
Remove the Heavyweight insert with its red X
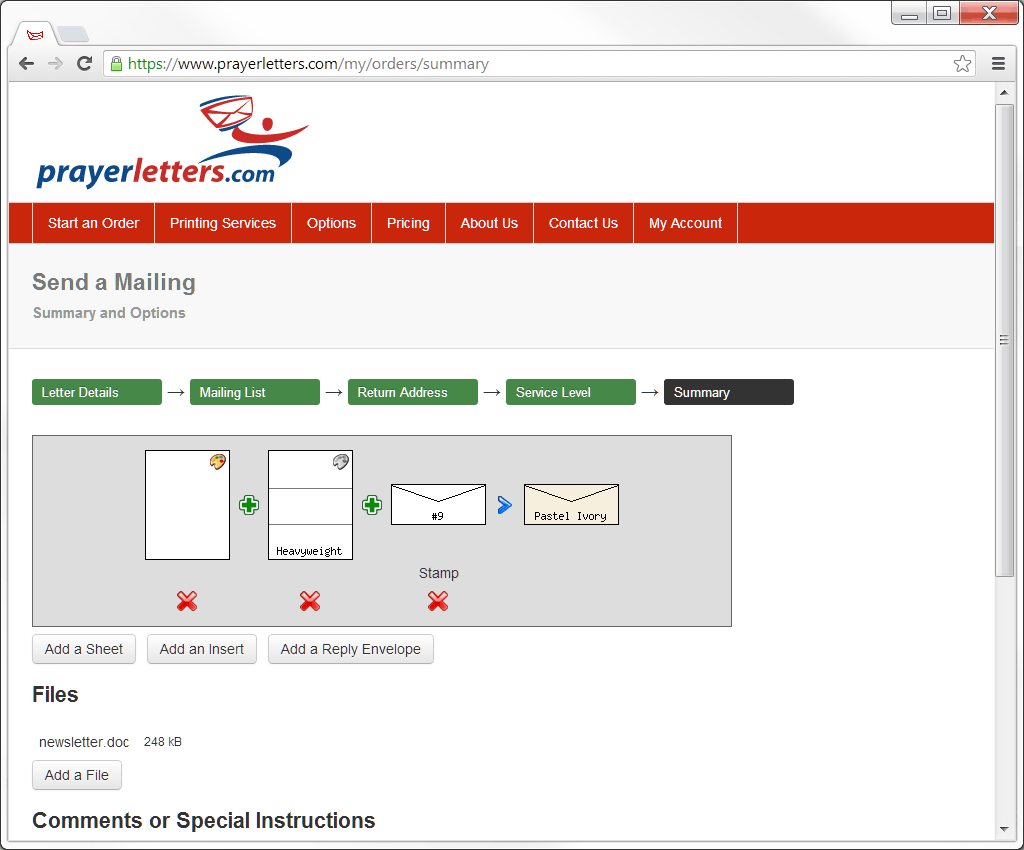[x=310, y=601]
